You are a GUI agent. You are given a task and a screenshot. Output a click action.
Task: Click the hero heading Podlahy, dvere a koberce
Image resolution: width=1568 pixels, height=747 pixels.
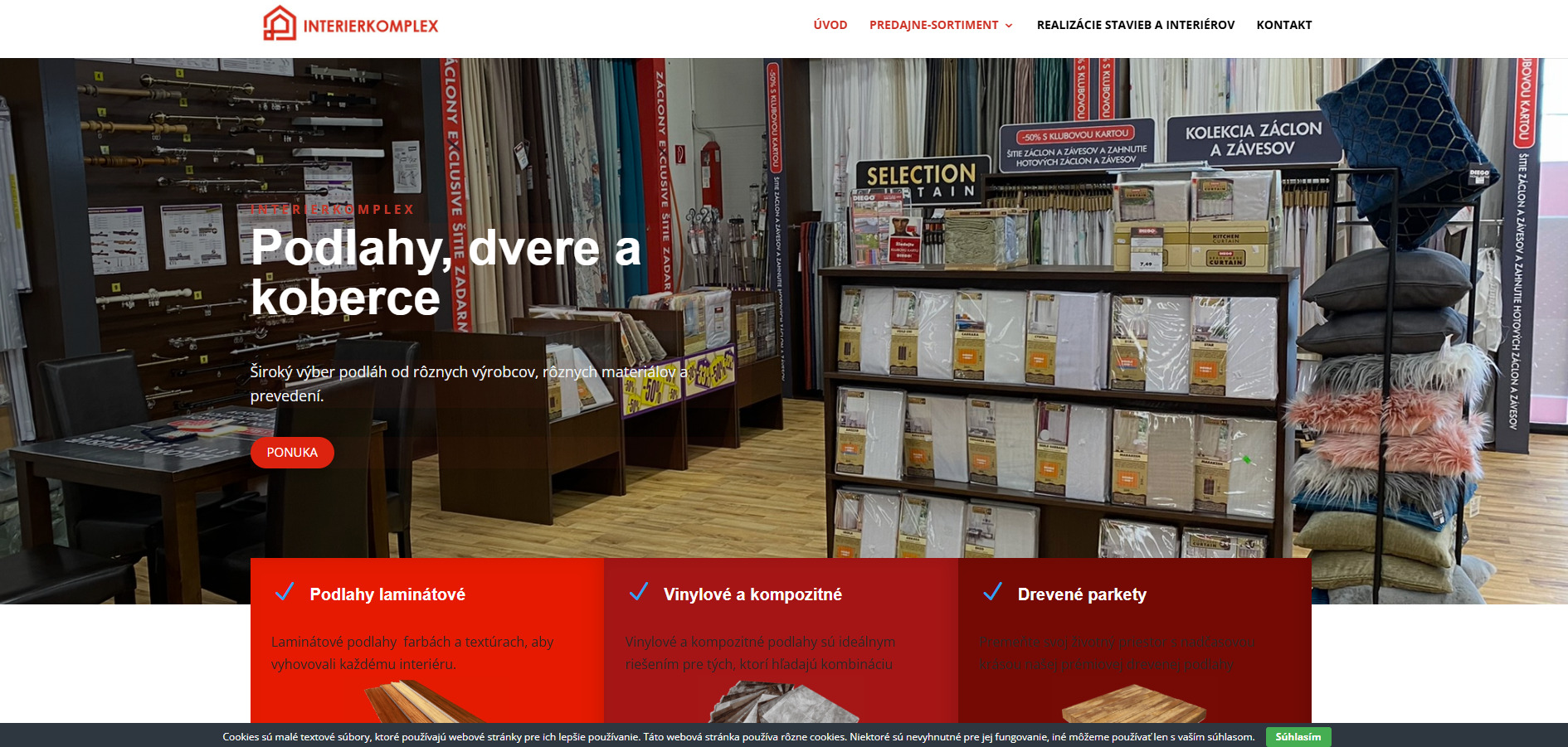click(x=446, y=272)
